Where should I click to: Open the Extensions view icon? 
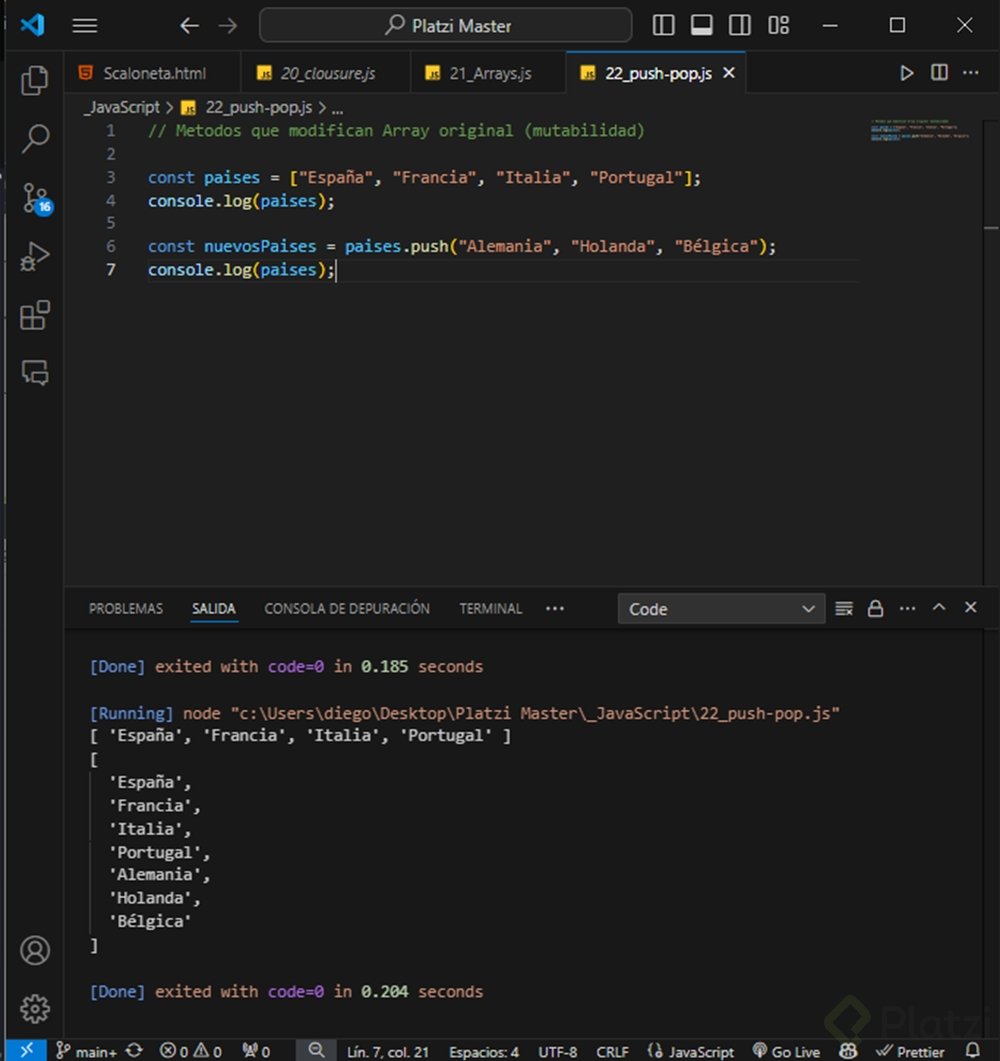pos(35,316)
